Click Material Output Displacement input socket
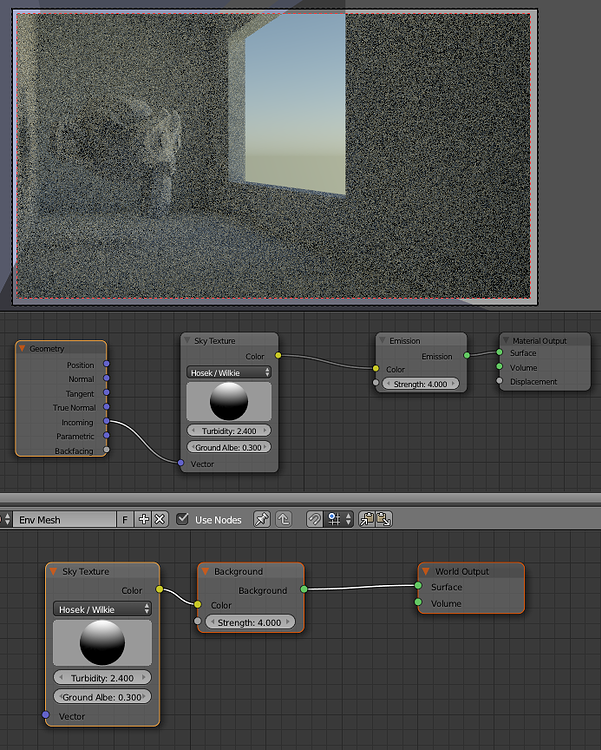The width and height of the screenshot is (601, 750). [499, 381]
